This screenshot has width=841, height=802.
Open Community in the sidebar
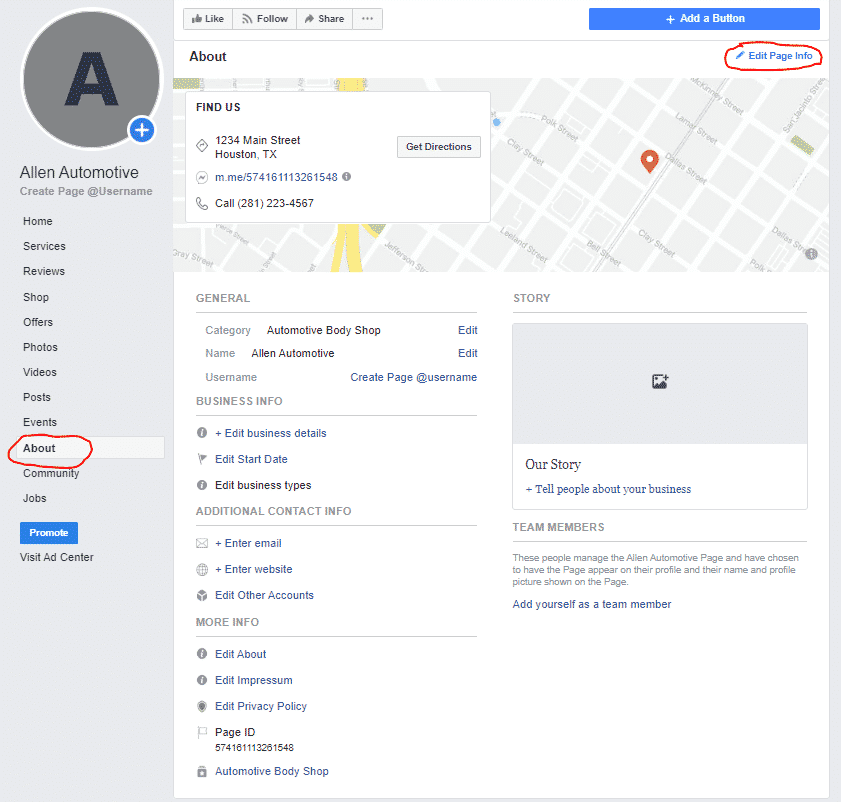click(51, 473)
